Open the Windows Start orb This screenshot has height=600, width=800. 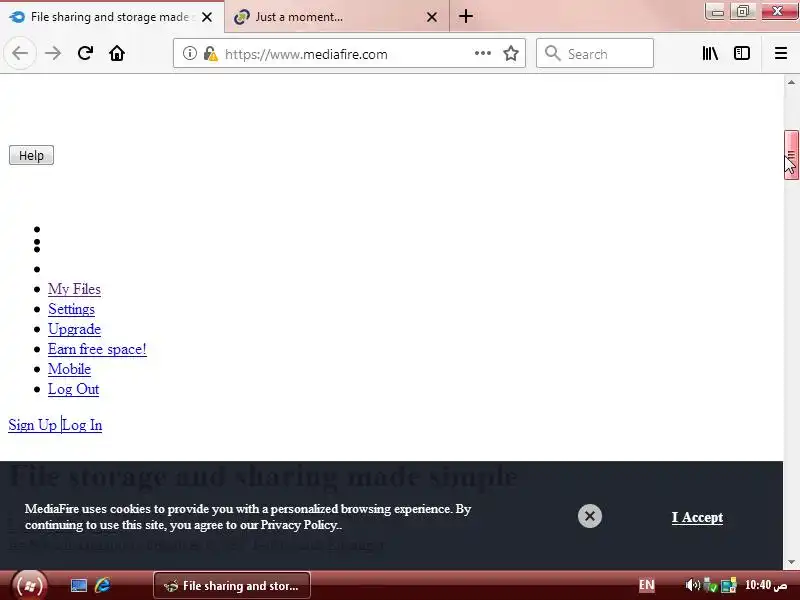(x=30, y=585)
